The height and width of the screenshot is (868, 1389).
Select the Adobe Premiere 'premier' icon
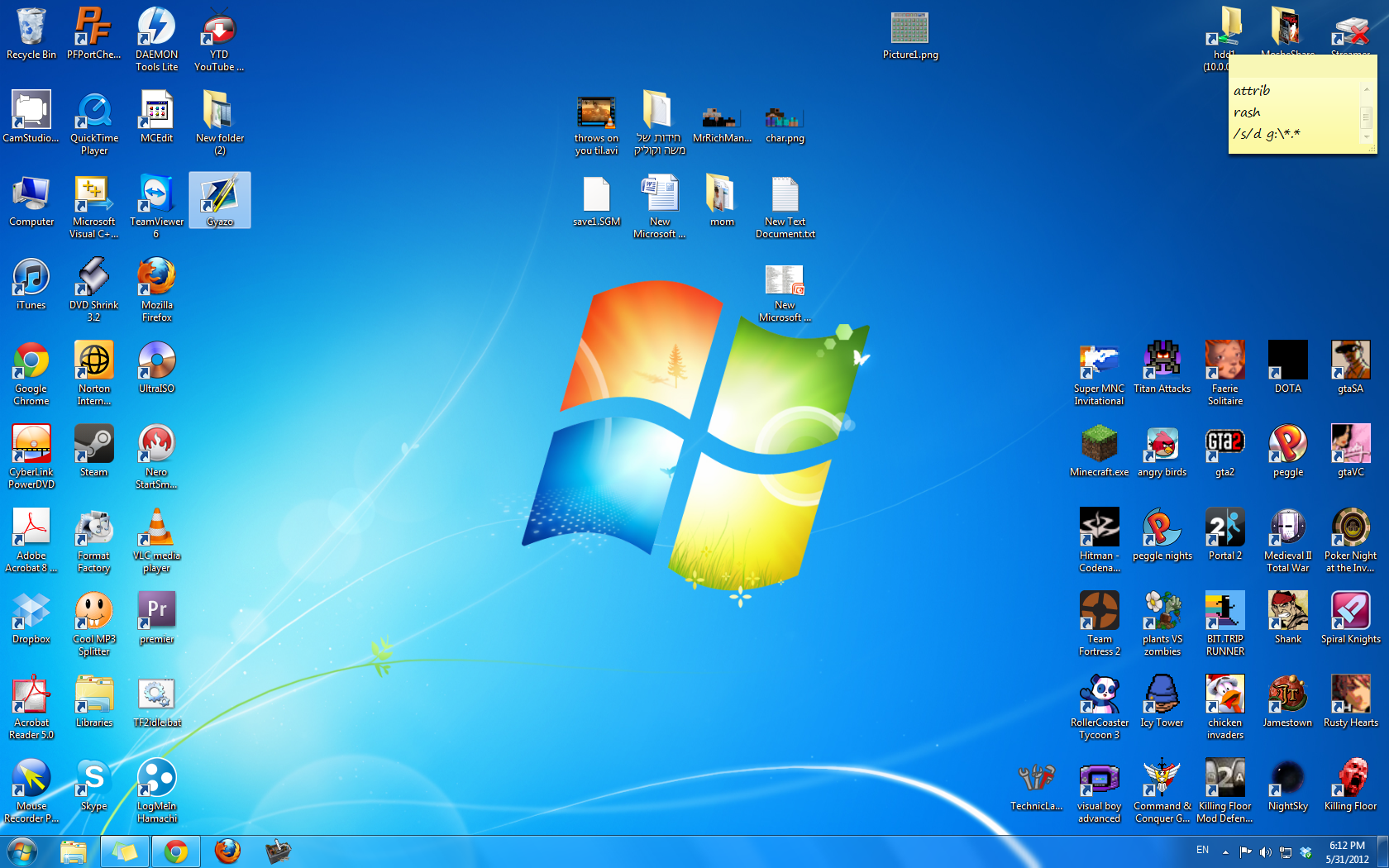click(157, 618)
